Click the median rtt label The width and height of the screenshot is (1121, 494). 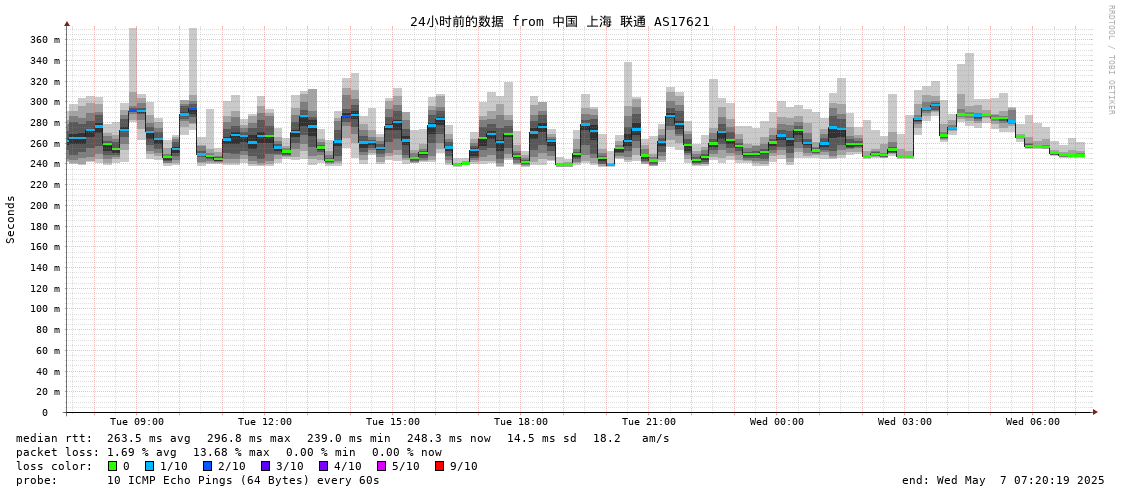54,438
